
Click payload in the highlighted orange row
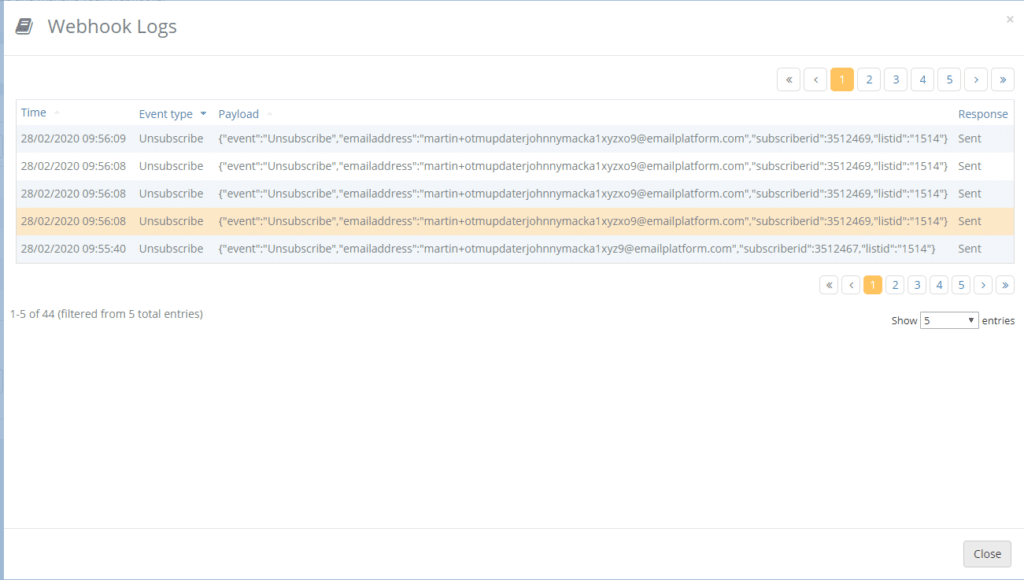coord(583,221)
